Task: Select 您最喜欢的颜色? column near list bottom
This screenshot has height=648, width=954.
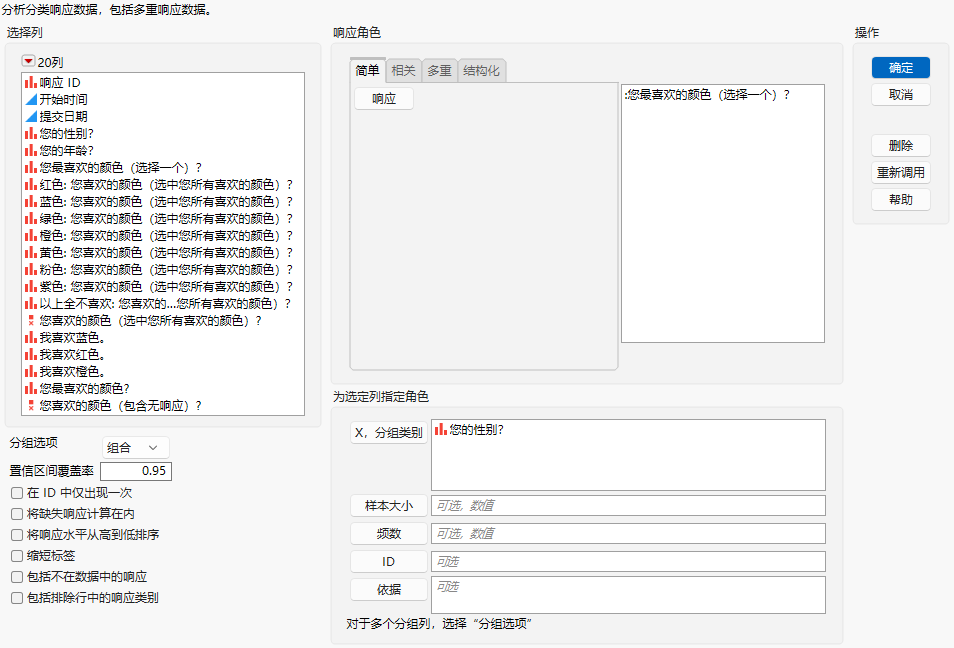Action: click(x=85, y=389)
